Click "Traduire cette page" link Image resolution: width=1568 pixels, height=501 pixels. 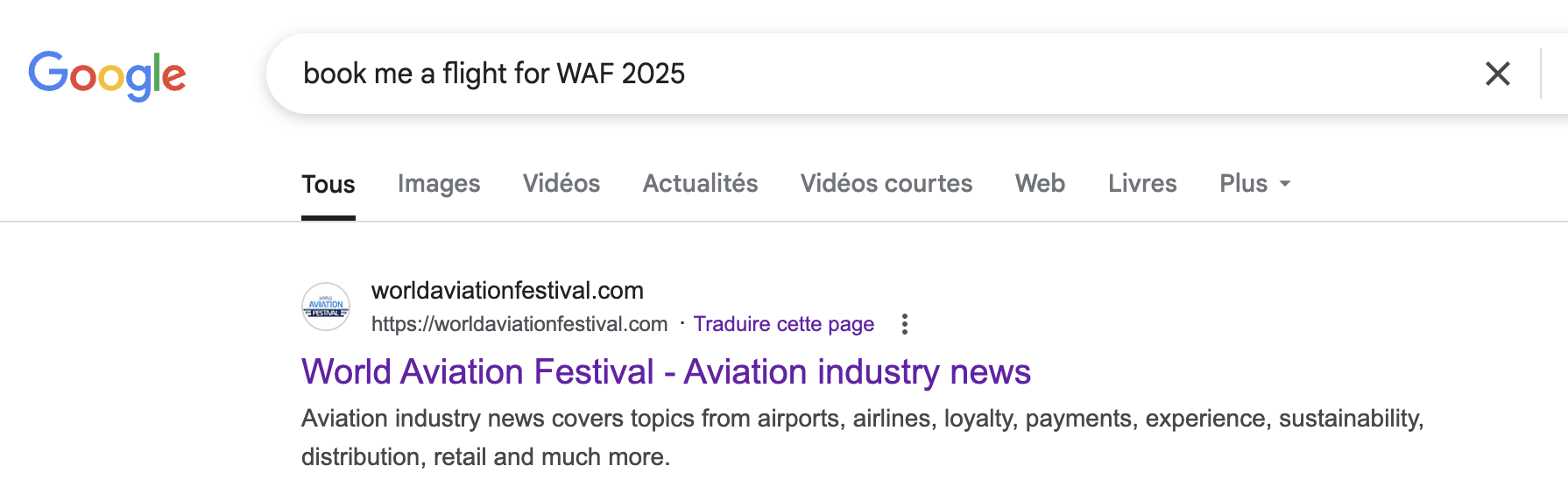[x=784, y=324]
